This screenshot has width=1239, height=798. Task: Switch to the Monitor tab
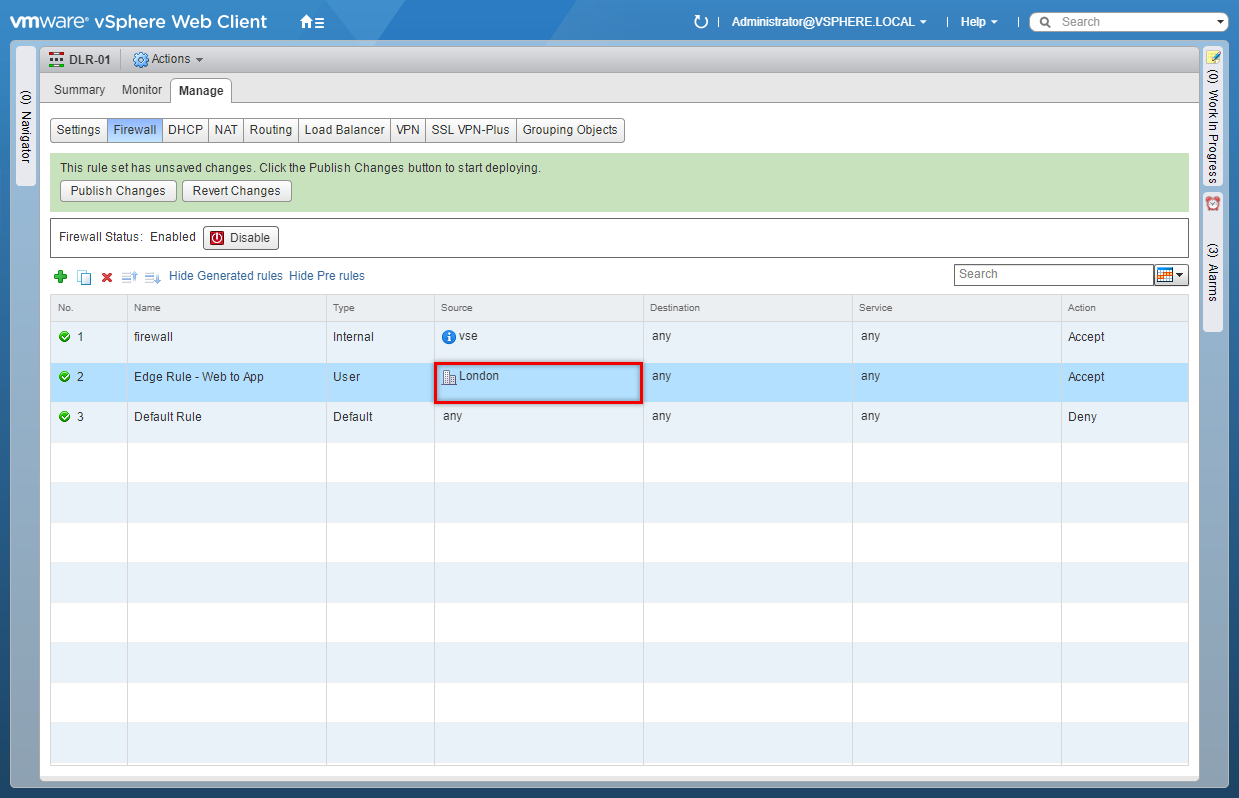point(142,90)
